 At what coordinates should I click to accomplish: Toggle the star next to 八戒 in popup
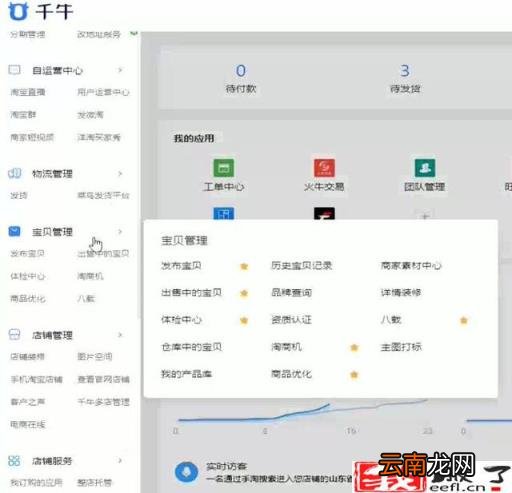click(464, 320)
